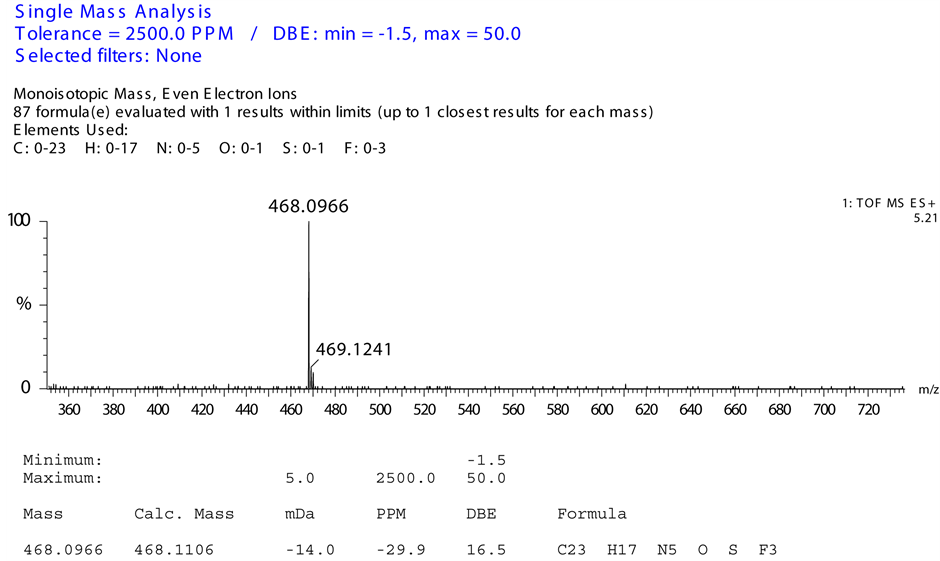Click the 469.1241 isotope peak label
940x561 pixels.
point(354,350)
